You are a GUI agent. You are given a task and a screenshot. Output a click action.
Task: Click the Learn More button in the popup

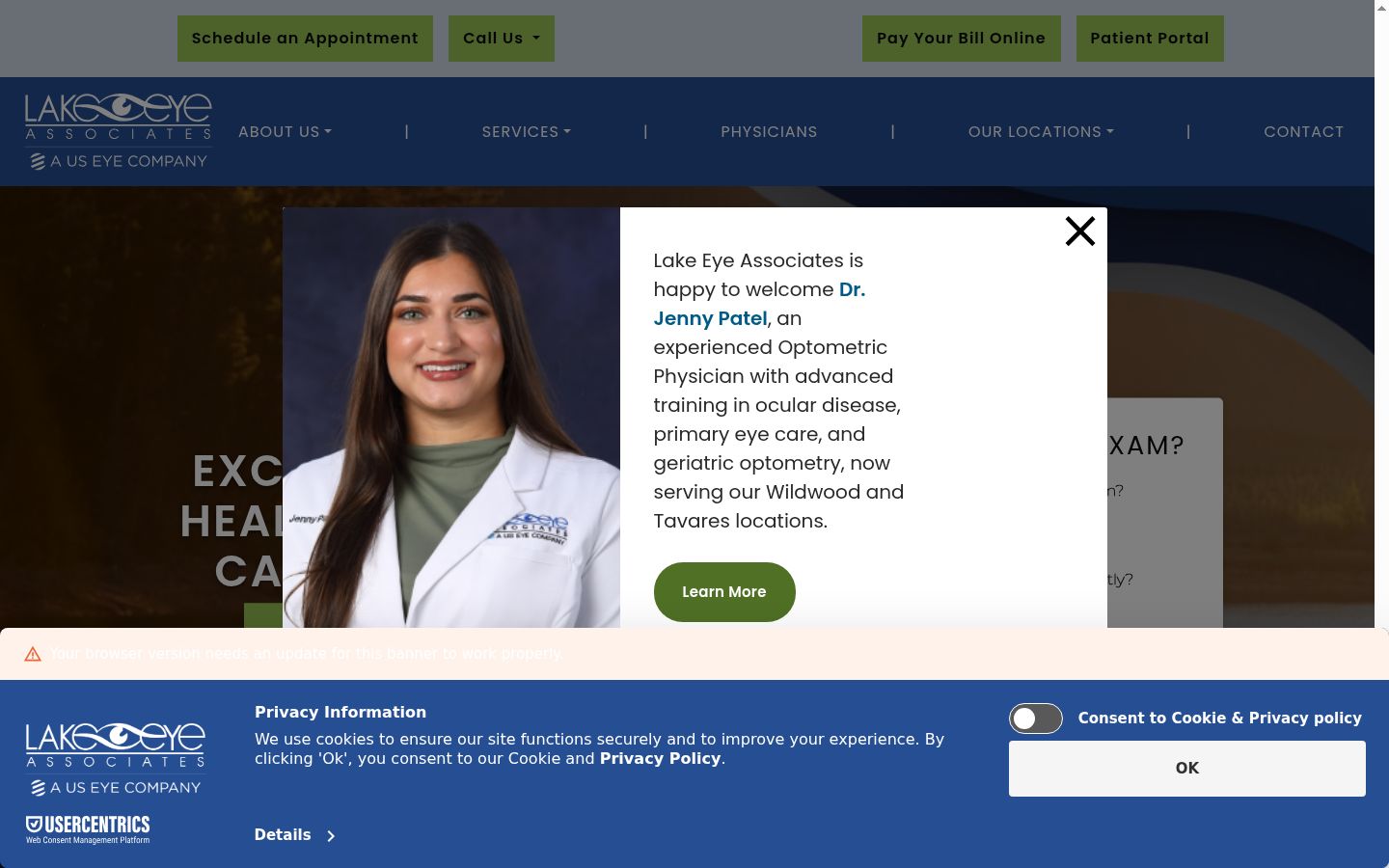tap(724, 592)
